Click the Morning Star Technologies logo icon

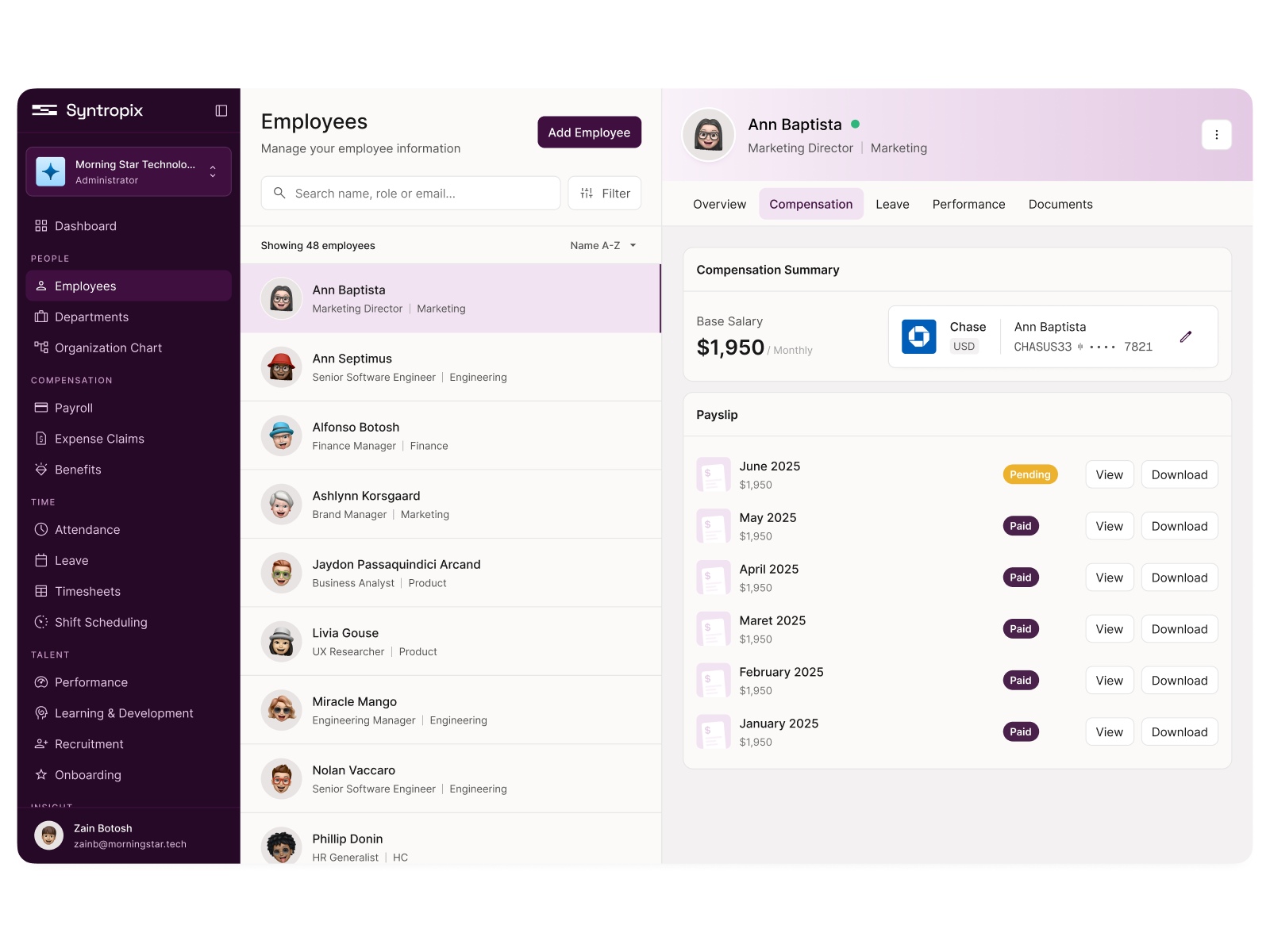click(51, 171)
